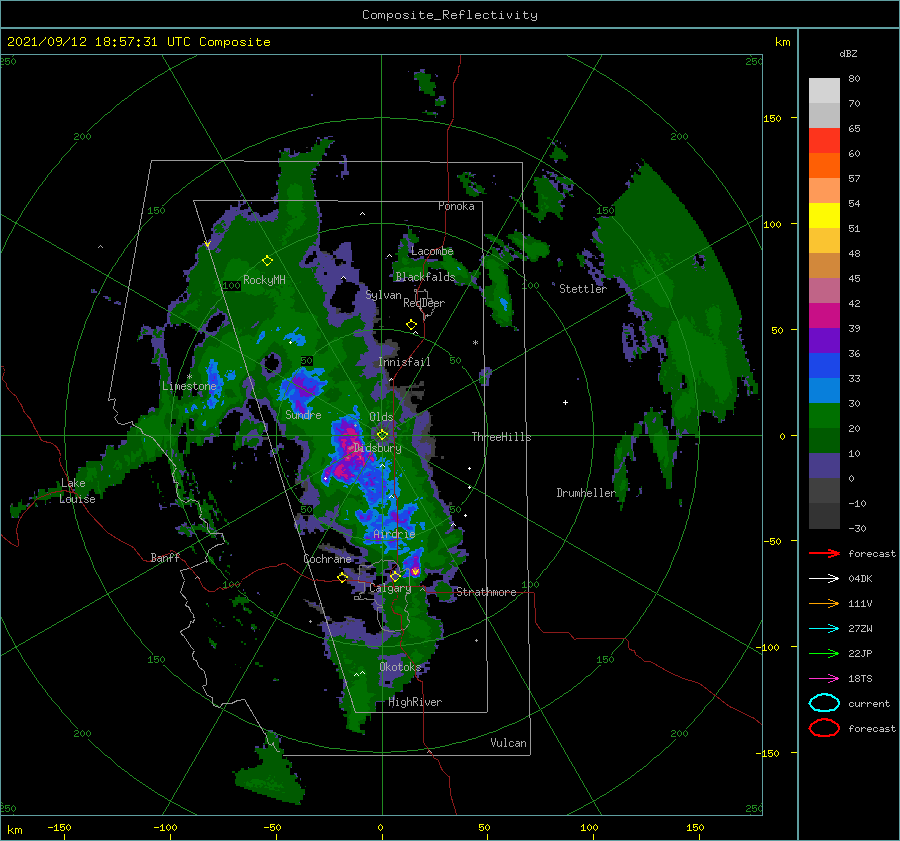Click the Vulcan city label

[508, 743]
